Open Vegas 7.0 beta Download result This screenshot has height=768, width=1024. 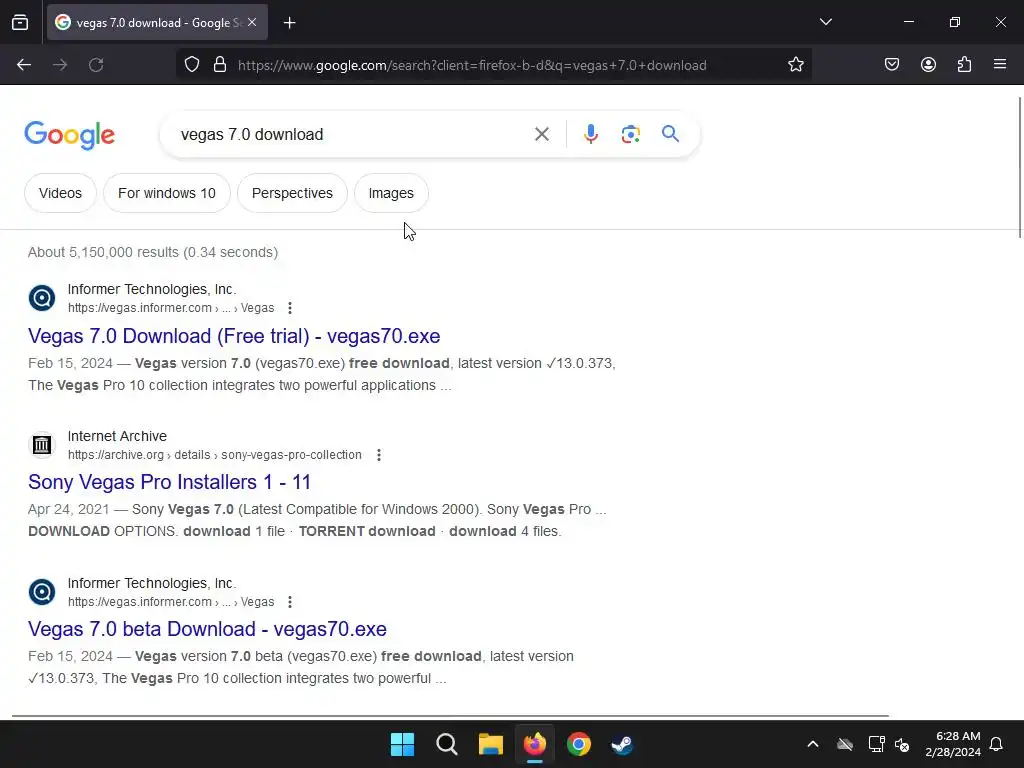point(207,629)
